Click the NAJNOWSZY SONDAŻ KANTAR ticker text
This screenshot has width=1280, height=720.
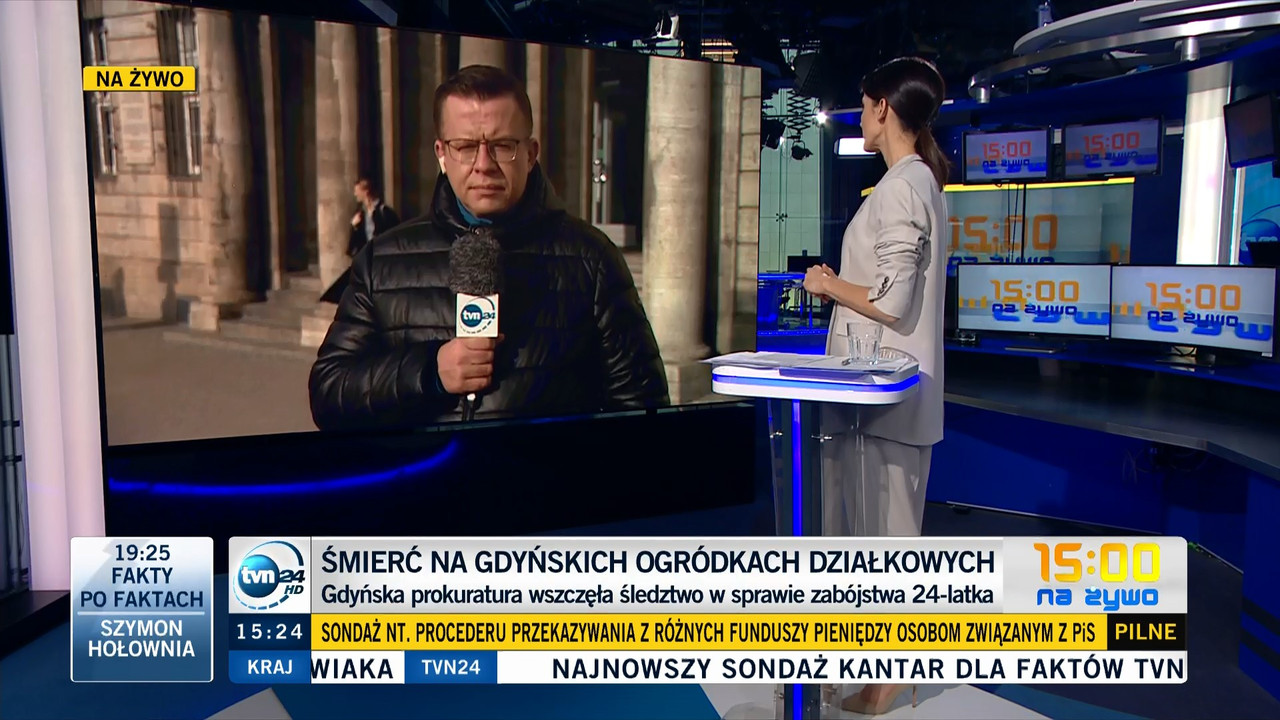coord(868,668)
